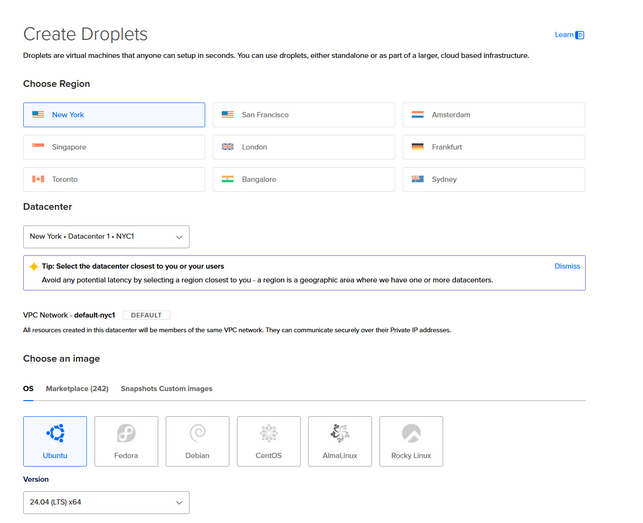Select the Ubuntu OS image icon
643x523 pixels.
(x=55, y=434)
